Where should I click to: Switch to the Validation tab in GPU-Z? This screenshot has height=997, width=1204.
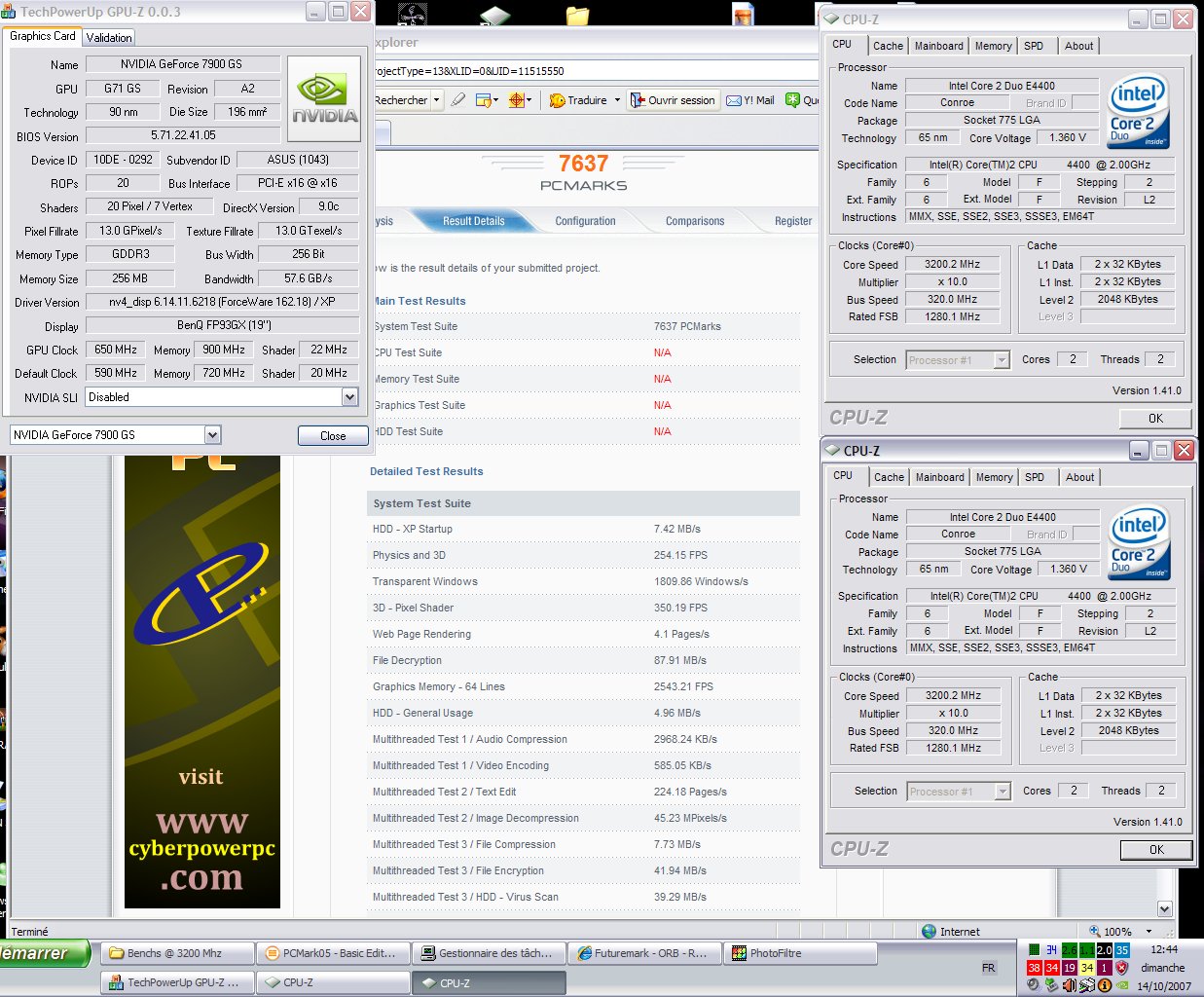click(x=109, y=38)
